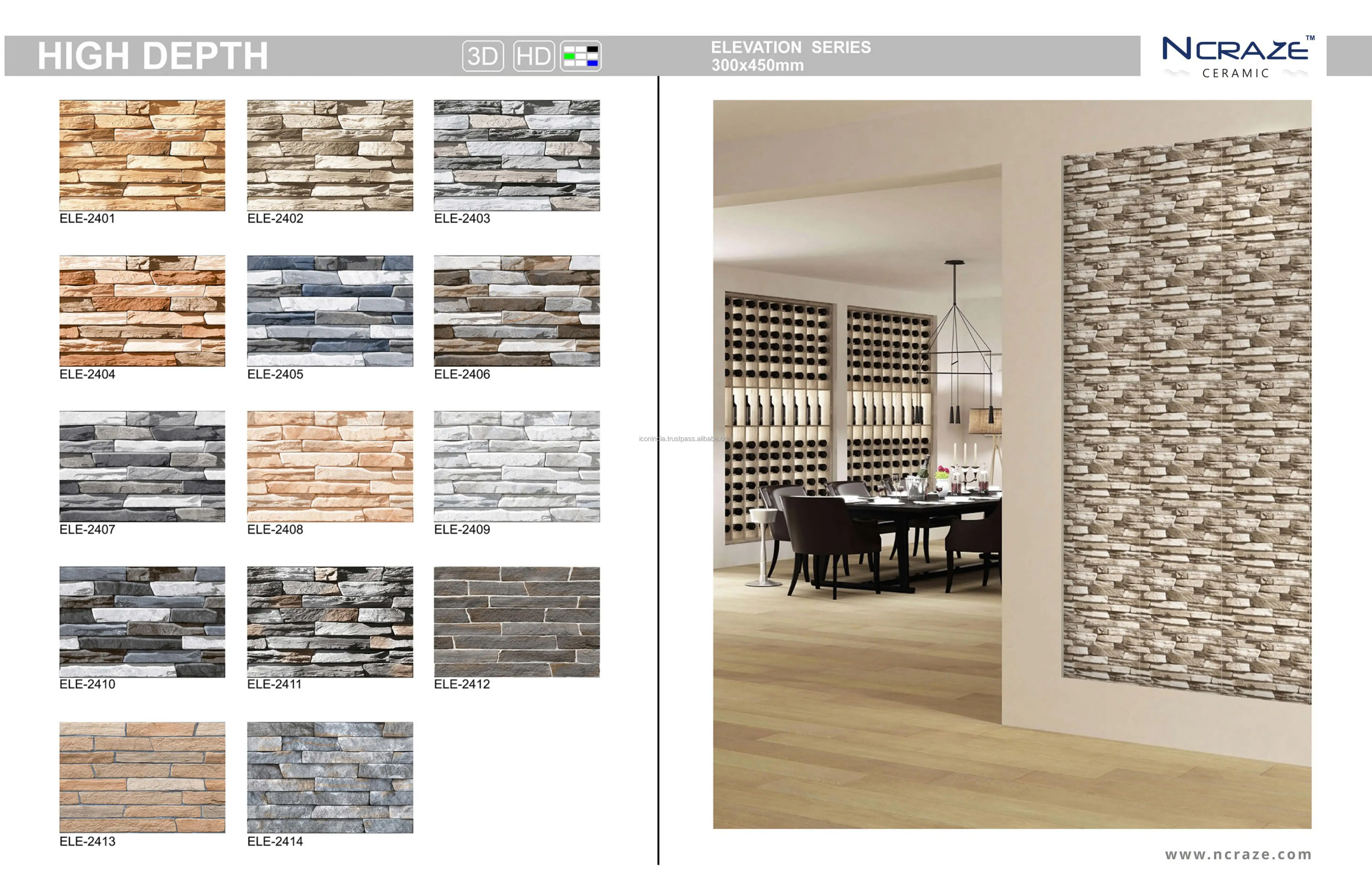Open the www.ncraze.com website link
The width and height of the screenshot is (1372, 878).
[x=1238, y=854]
